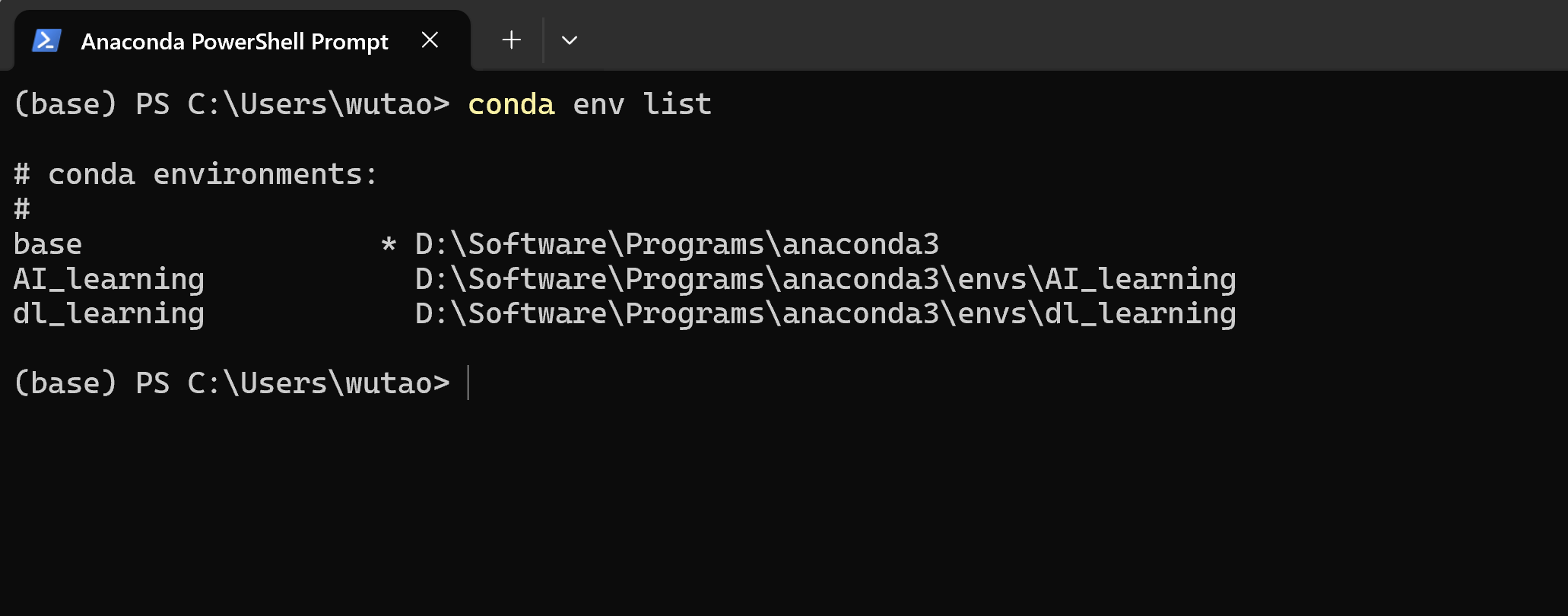Click the 'AI_learning' environment name
Screen dimensions: 1568x616
coord(109,280)
